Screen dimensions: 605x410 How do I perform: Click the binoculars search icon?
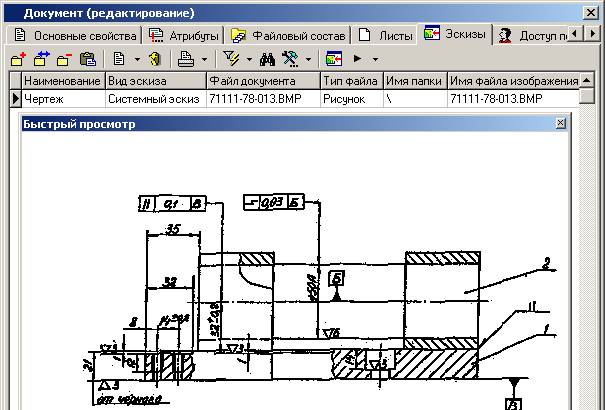tap(267, 59)
